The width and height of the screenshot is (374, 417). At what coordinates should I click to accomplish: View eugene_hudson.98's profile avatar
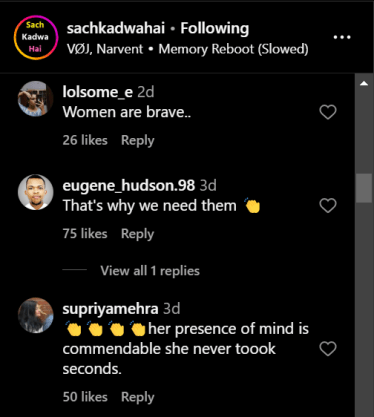(36, 192)
